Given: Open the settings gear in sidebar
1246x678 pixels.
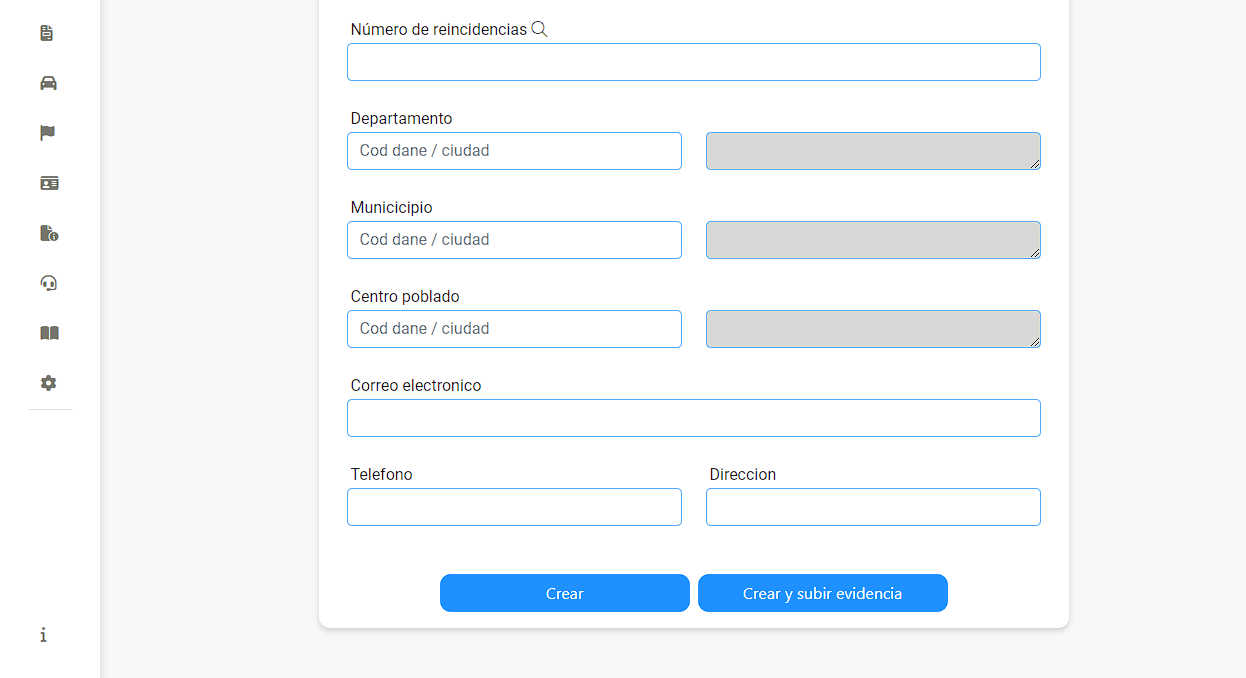Looking at the screenshot, I should coord(48,383).
